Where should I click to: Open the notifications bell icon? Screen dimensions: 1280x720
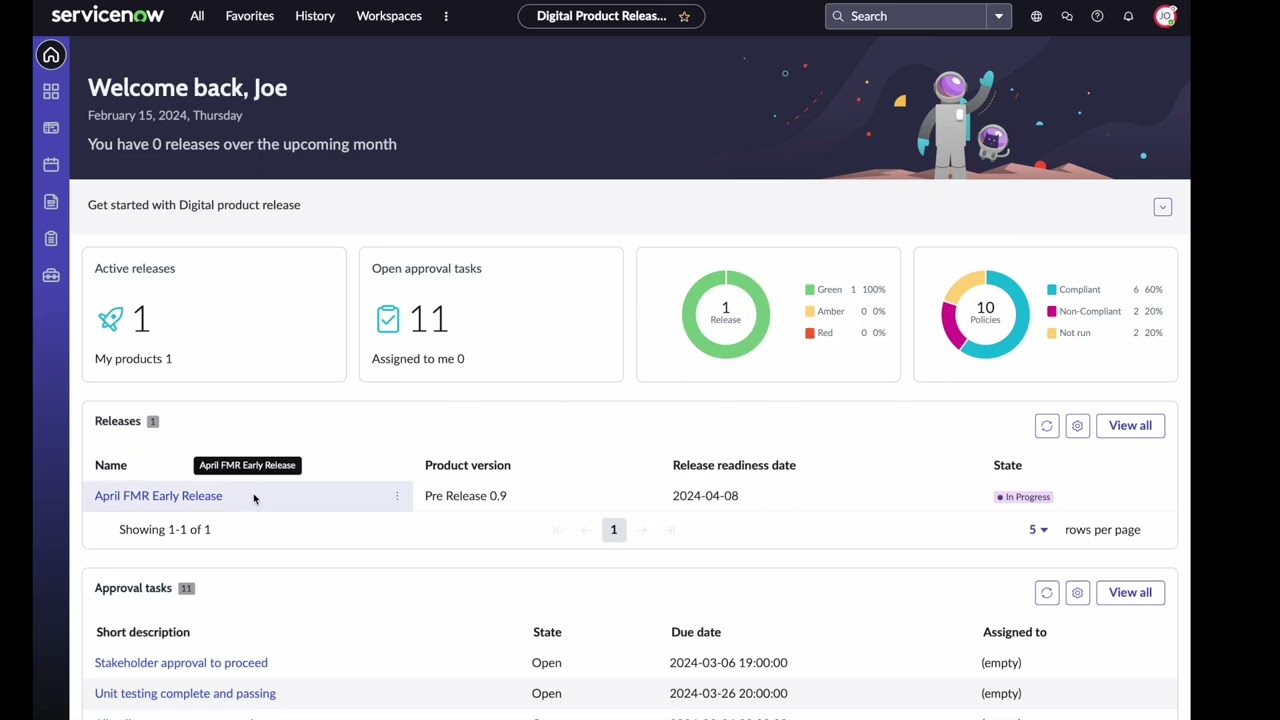[x=1128, y=16]
